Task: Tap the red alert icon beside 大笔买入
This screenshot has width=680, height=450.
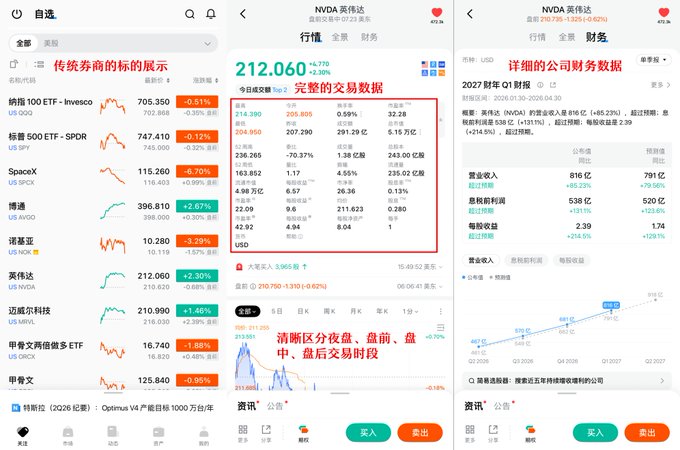Action: point(239,267)
